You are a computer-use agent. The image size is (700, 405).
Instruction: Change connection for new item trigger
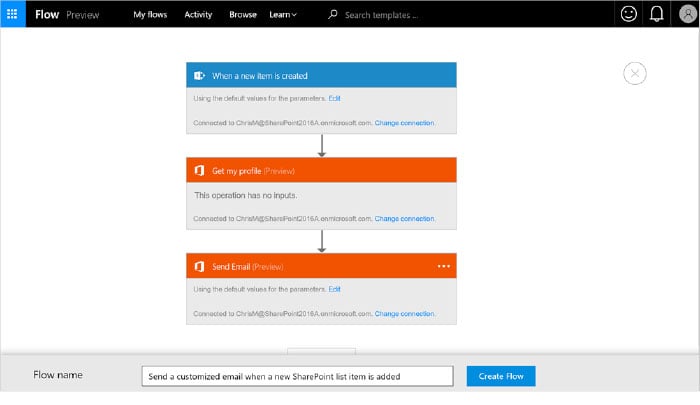coord(404,123)
